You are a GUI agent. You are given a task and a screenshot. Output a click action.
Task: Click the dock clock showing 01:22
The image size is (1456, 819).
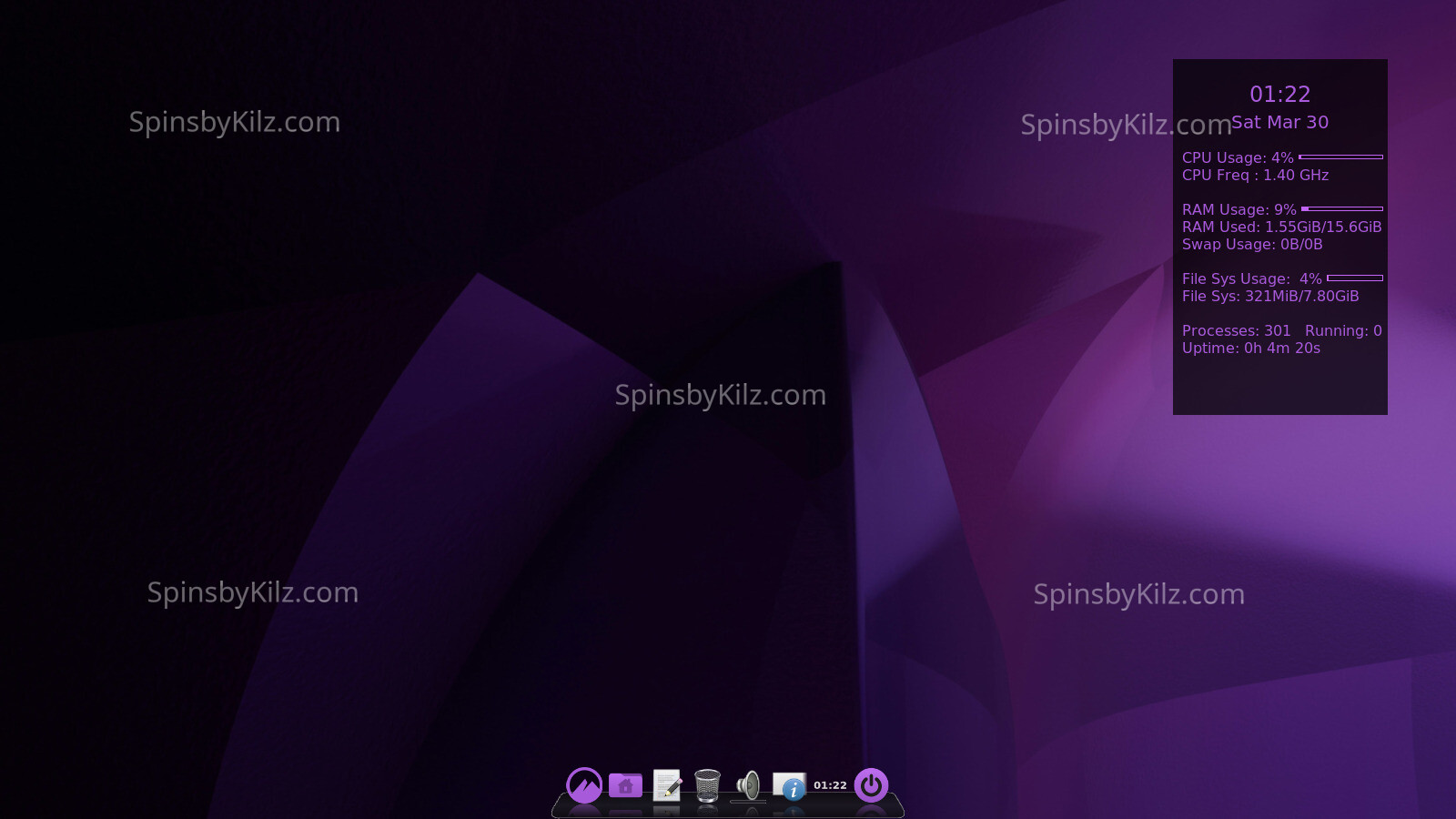pyautogui.click(x=830, y=785)
